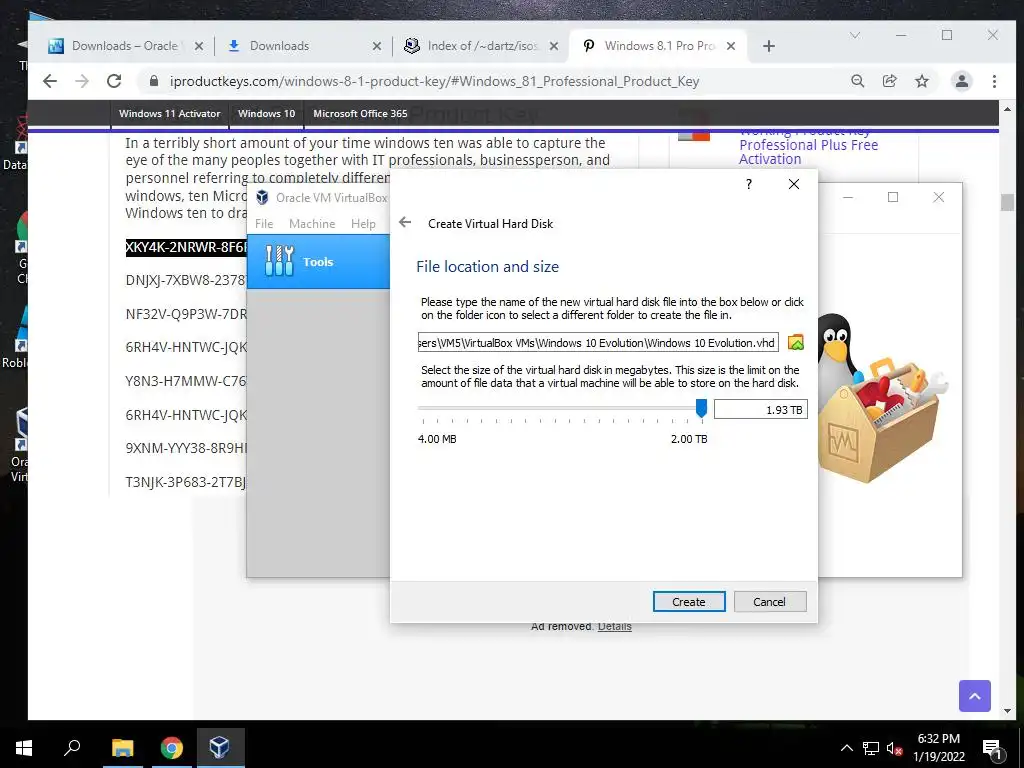
Task: Click the zoom magnifier icon in address bar
Action: click(x=857, y=81)
